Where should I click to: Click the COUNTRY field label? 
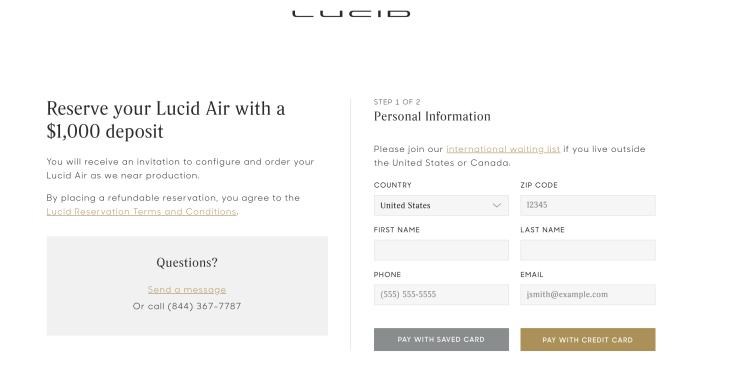point(392,185)
